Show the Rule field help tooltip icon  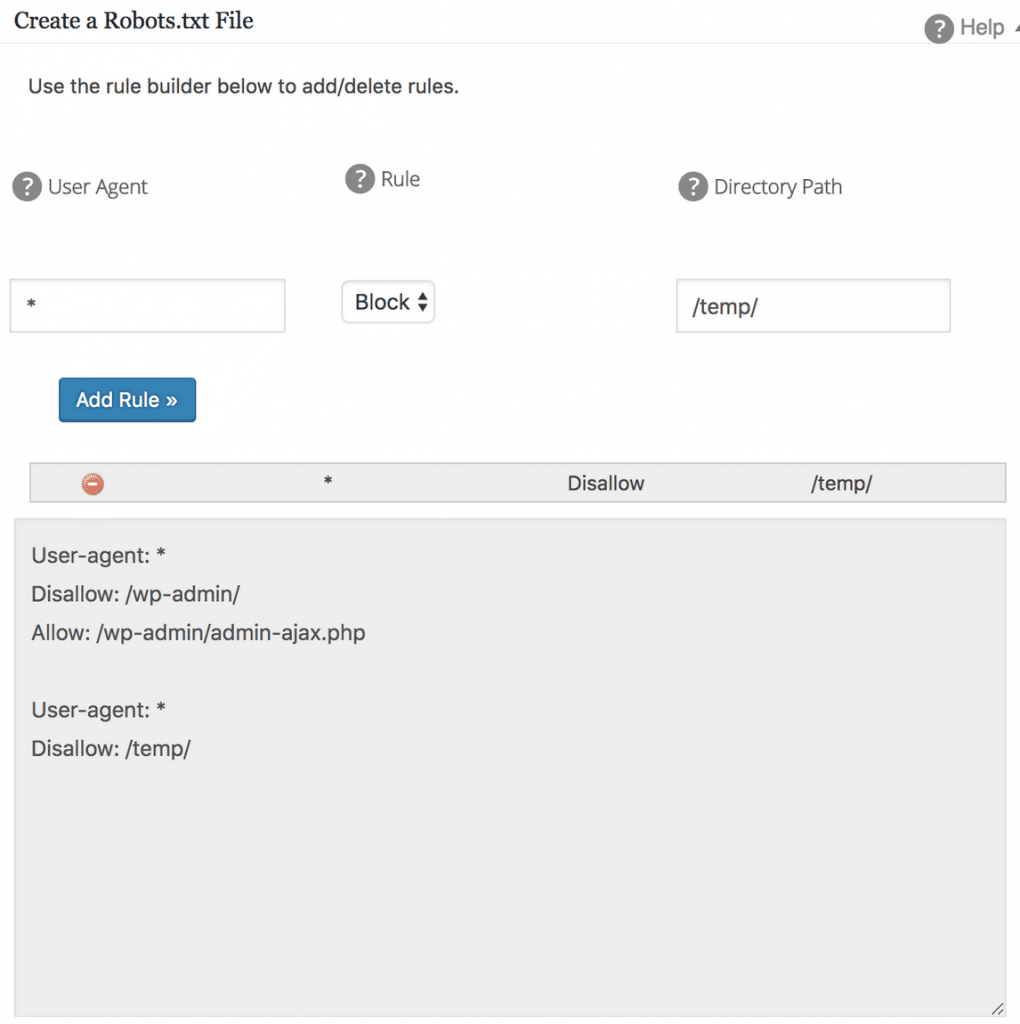[360, 179]
